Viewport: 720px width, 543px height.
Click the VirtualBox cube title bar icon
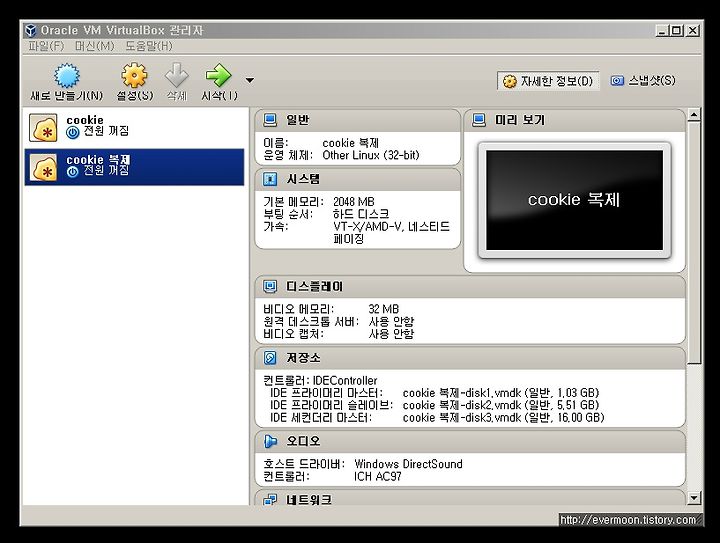pos(30,30)
